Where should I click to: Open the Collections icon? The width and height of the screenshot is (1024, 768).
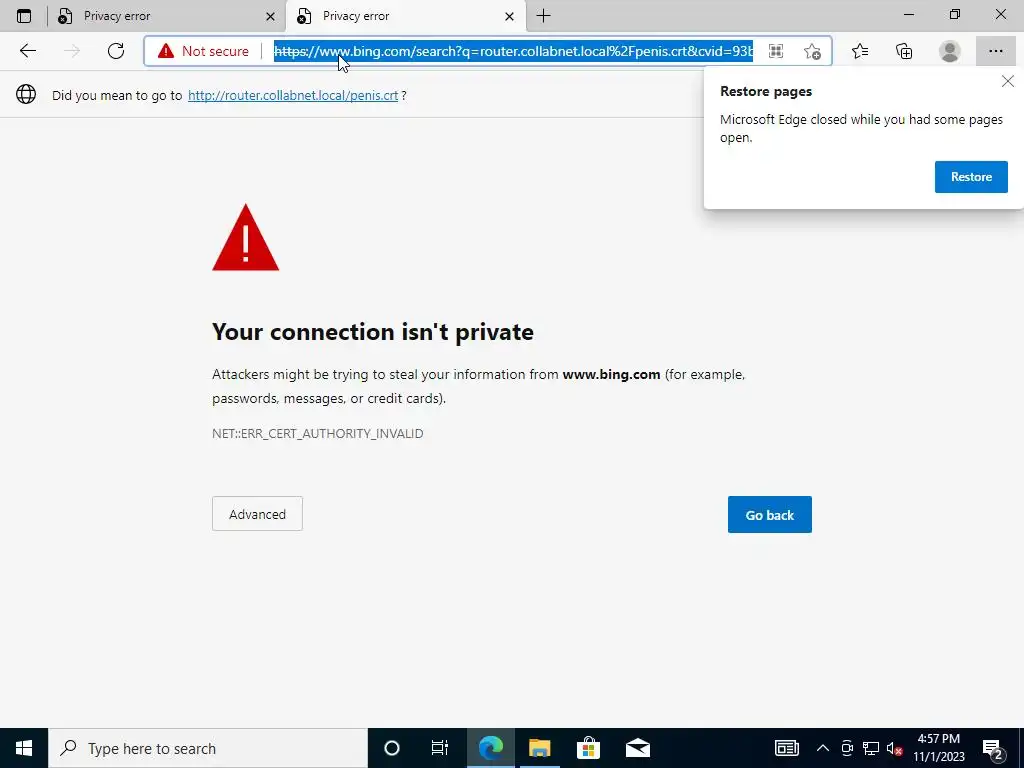point(904,51)
